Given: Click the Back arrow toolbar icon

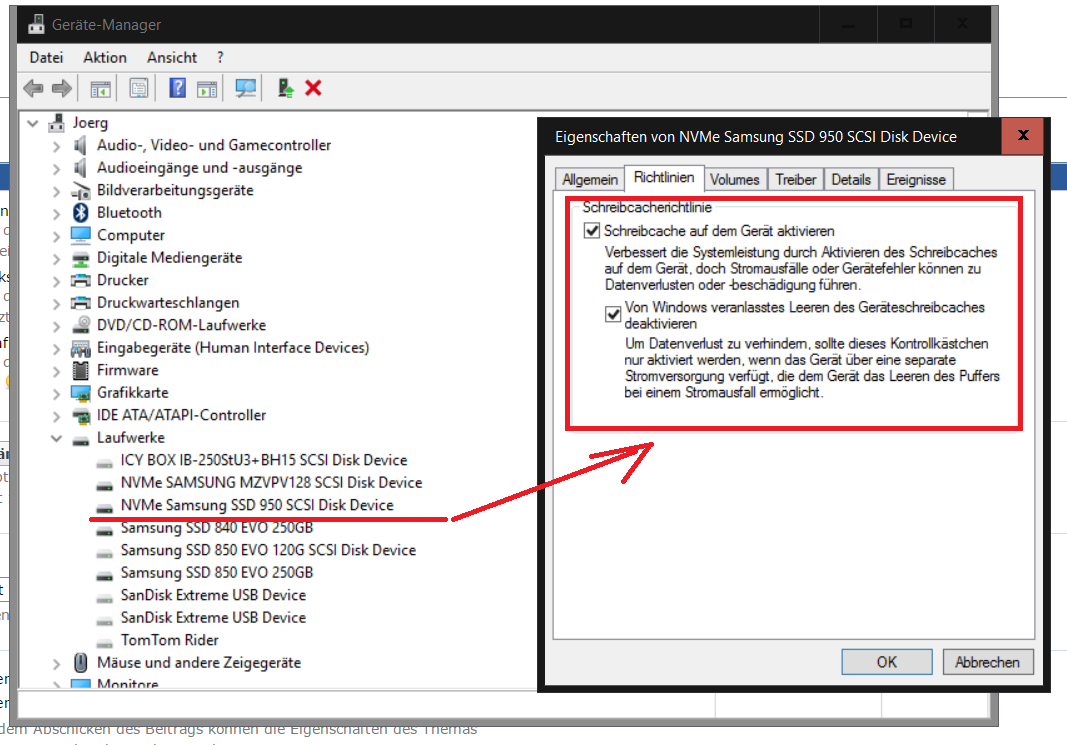Looking at the screenshot, I should 33,88.
